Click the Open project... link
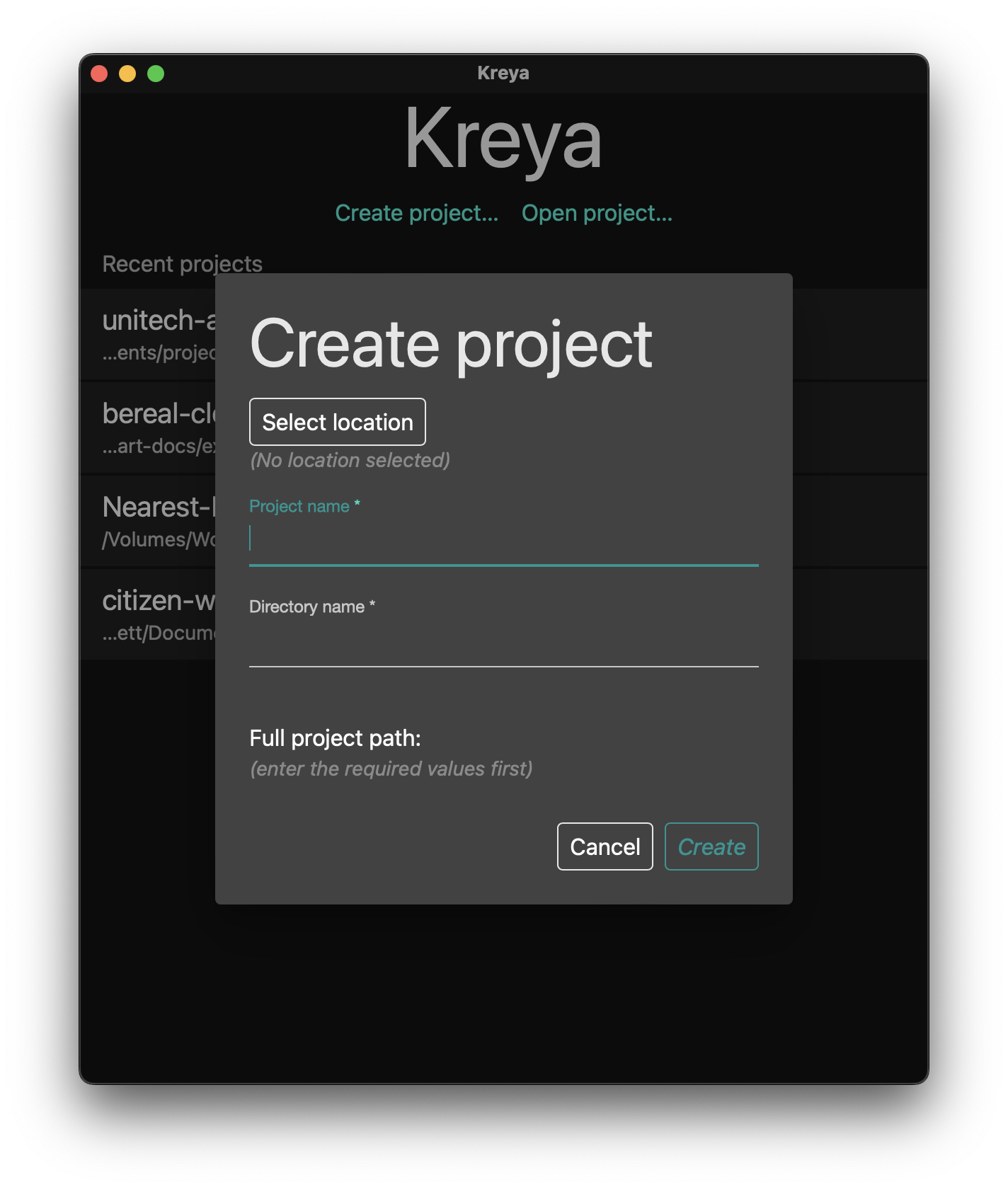Viewport: 1008px width, 1189px height. point(597,213)
